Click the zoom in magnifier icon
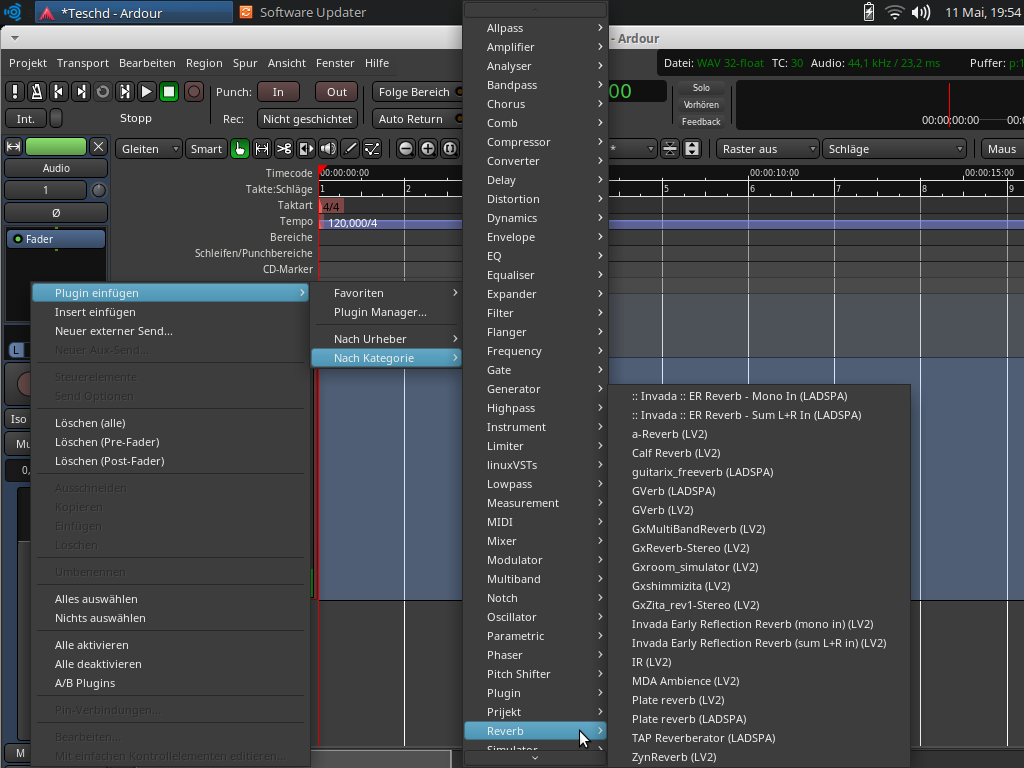The width and height of the screenshot is (1024, 768). [428, 149]
